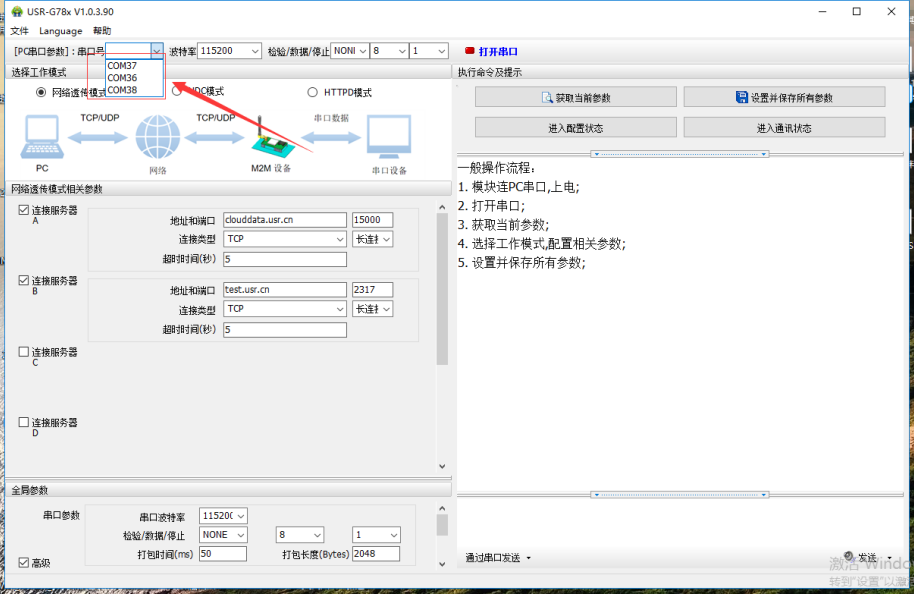Click the USR-G78x app icon in title bar

coord(16,11)
